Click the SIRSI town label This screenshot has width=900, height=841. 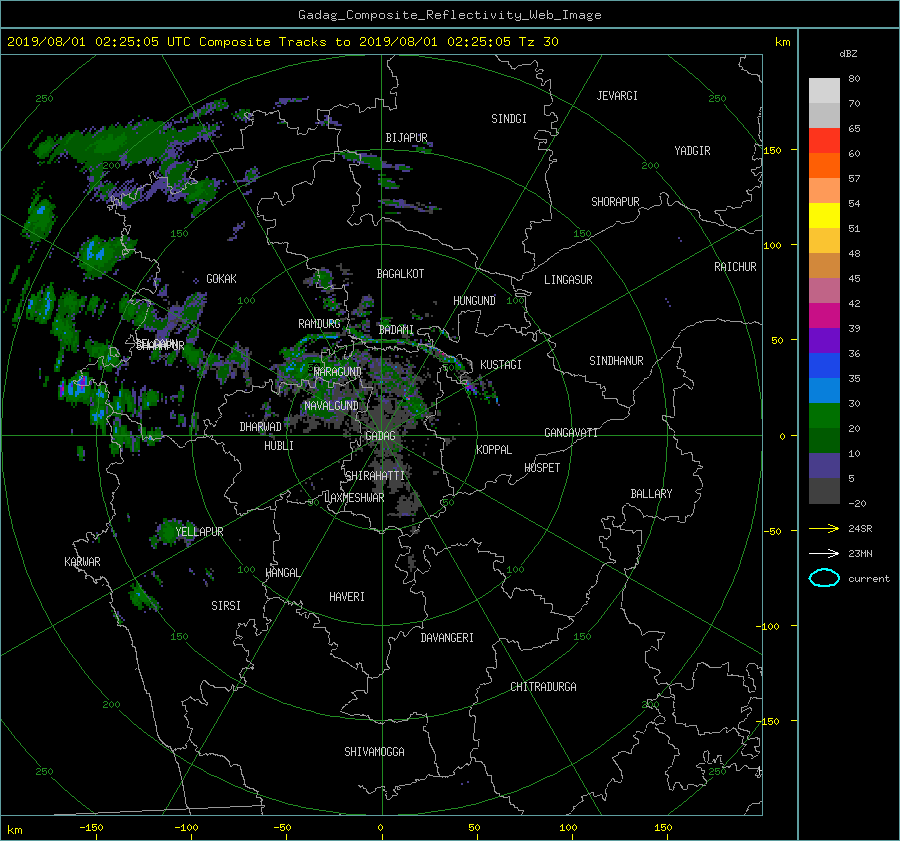pos(226,606)
